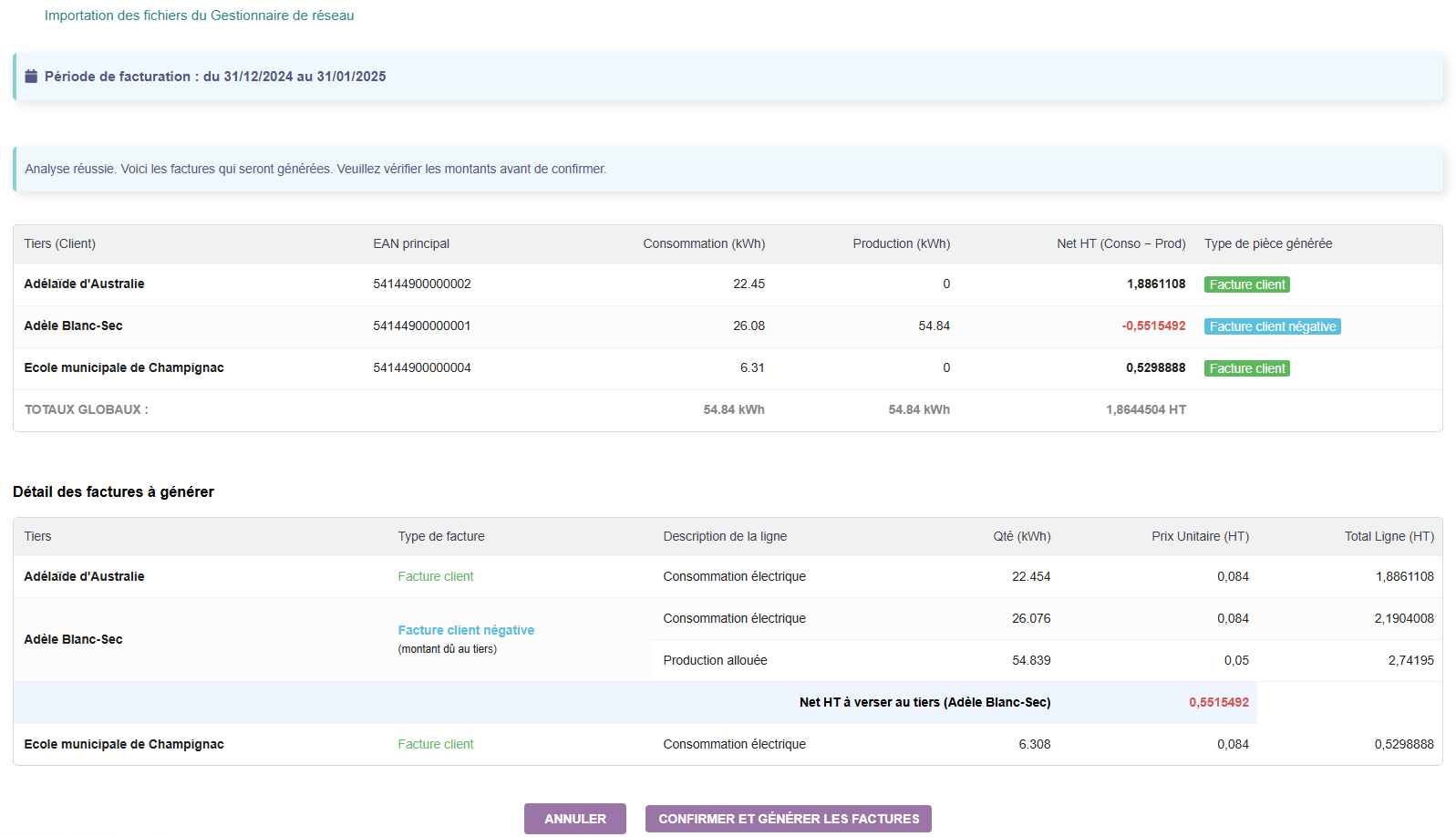Click the EAN principal column header
The height and width of the screenshot is (837, 1456).
[x=411, y=243]
